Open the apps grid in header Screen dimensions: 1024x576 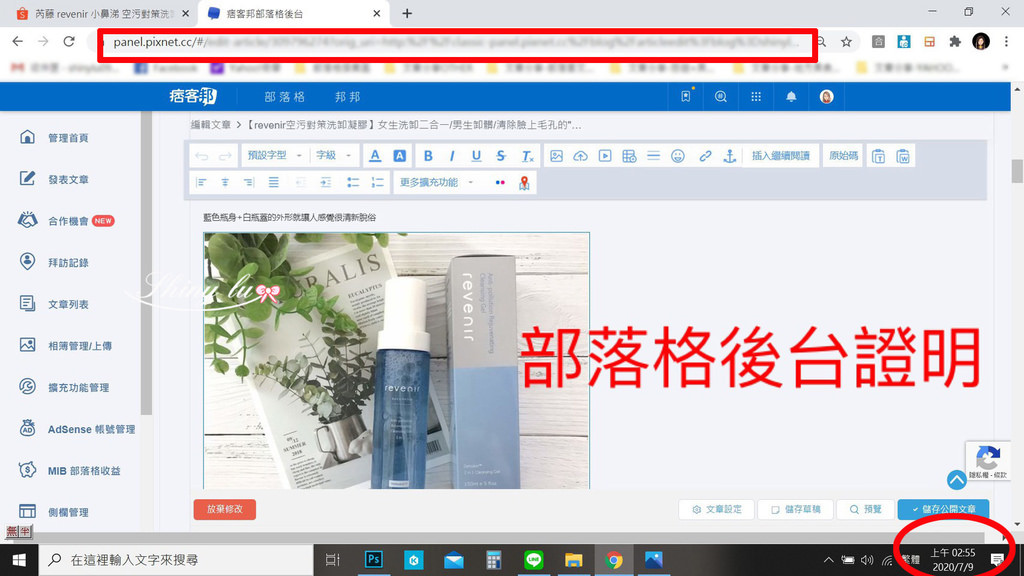click(756, 97)
